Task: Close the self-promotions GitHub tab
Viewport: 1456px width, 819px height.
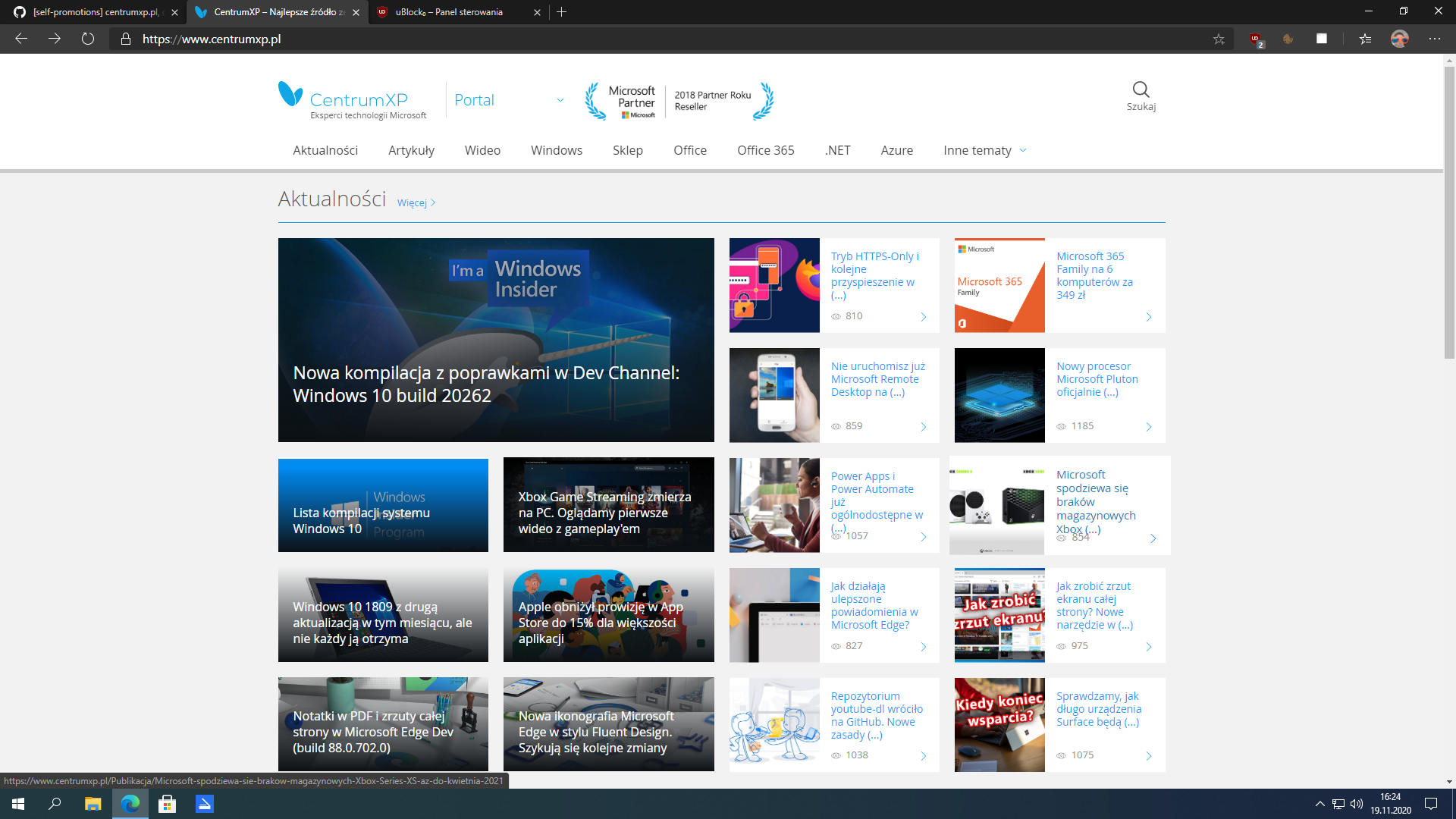Action: click(x=174, y=12)
